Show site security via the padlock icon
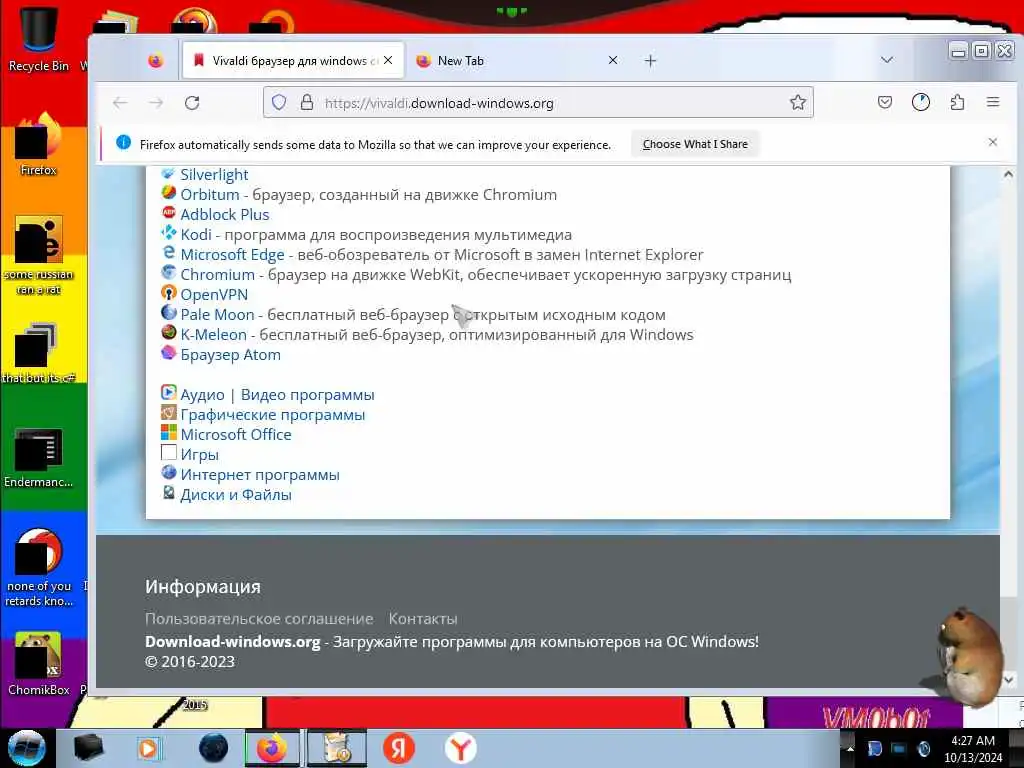Screen dimensions: 1024x768 tap(306, 103)
